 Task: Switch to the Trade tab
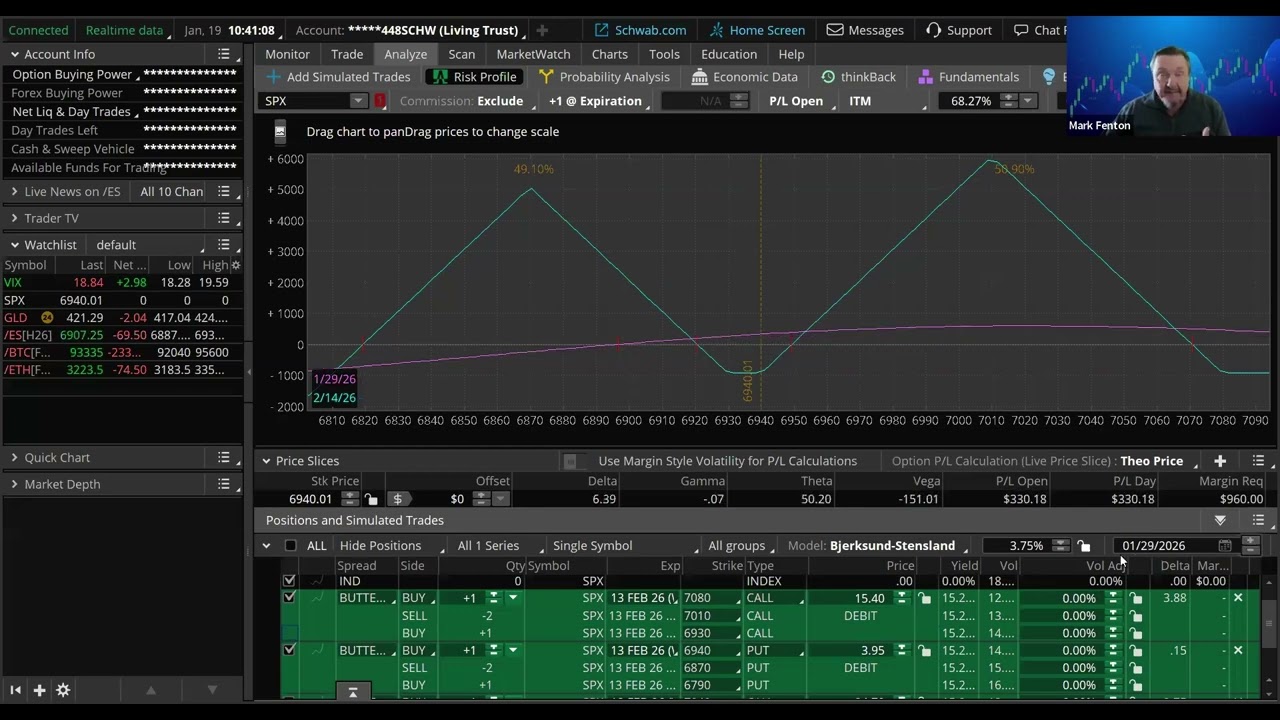[347, 54]
